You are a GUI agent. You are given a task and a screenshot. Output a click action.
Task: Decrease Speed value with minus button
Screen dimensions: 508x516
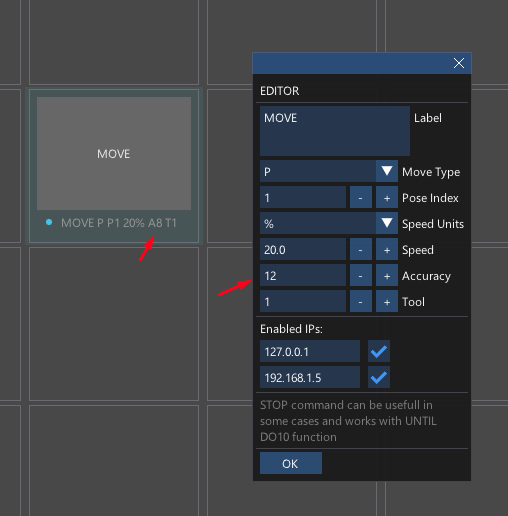[x=361, y=249]
